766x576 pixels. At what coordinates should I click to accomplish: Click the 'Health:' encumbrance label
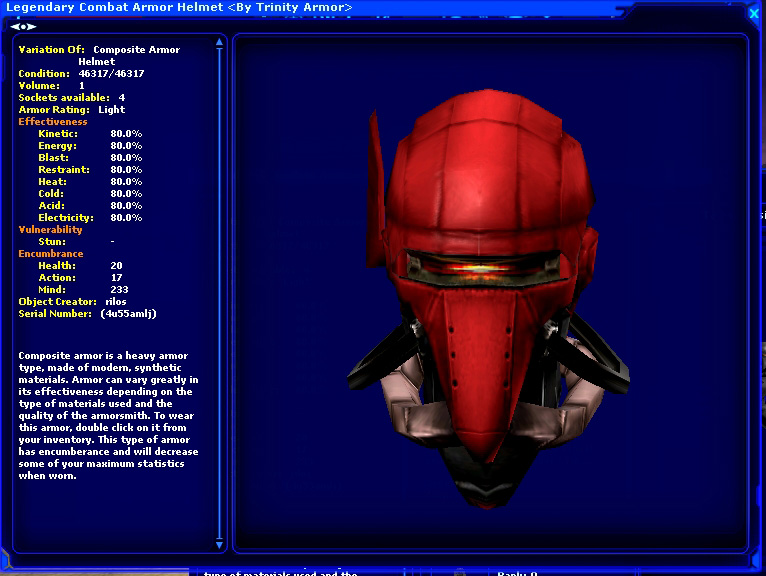coord(57,265)
